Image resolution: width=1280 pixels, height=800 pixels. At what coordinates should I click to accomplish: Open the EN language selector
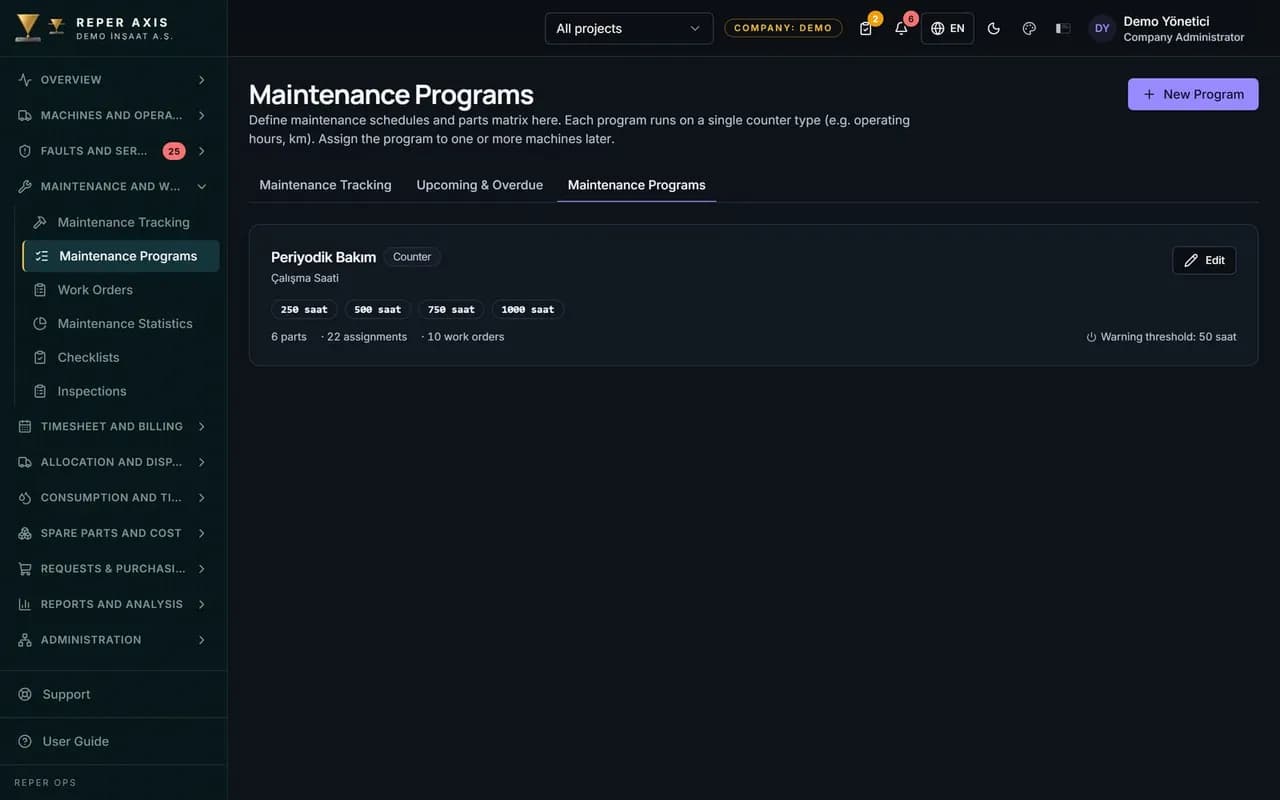pos(947,28)
